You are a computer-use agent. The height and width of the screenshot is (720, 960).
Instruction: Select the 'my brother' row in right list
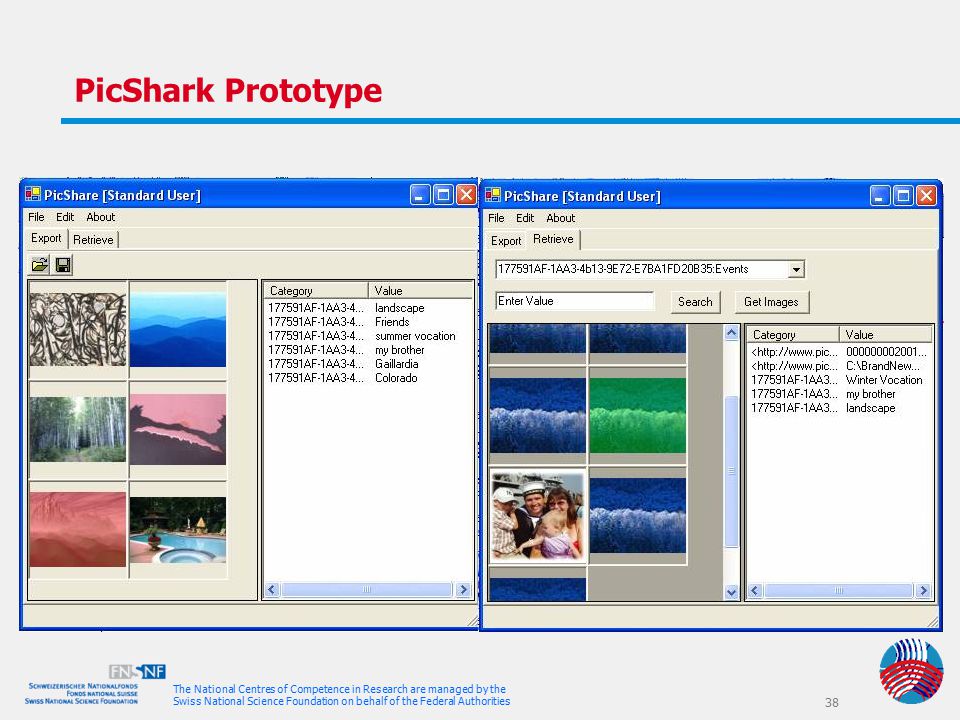839,394
